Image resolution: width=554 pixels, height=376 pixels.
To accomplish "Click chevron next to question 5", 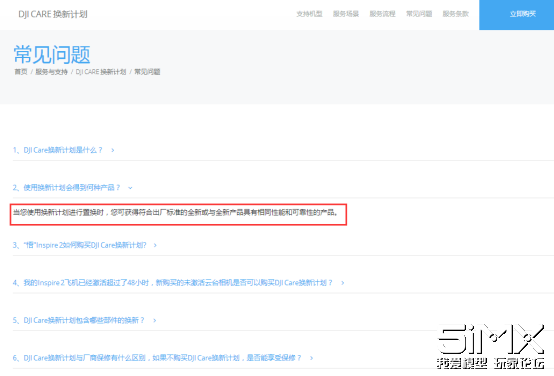I will pyautogui.click(x=154, y=321).
